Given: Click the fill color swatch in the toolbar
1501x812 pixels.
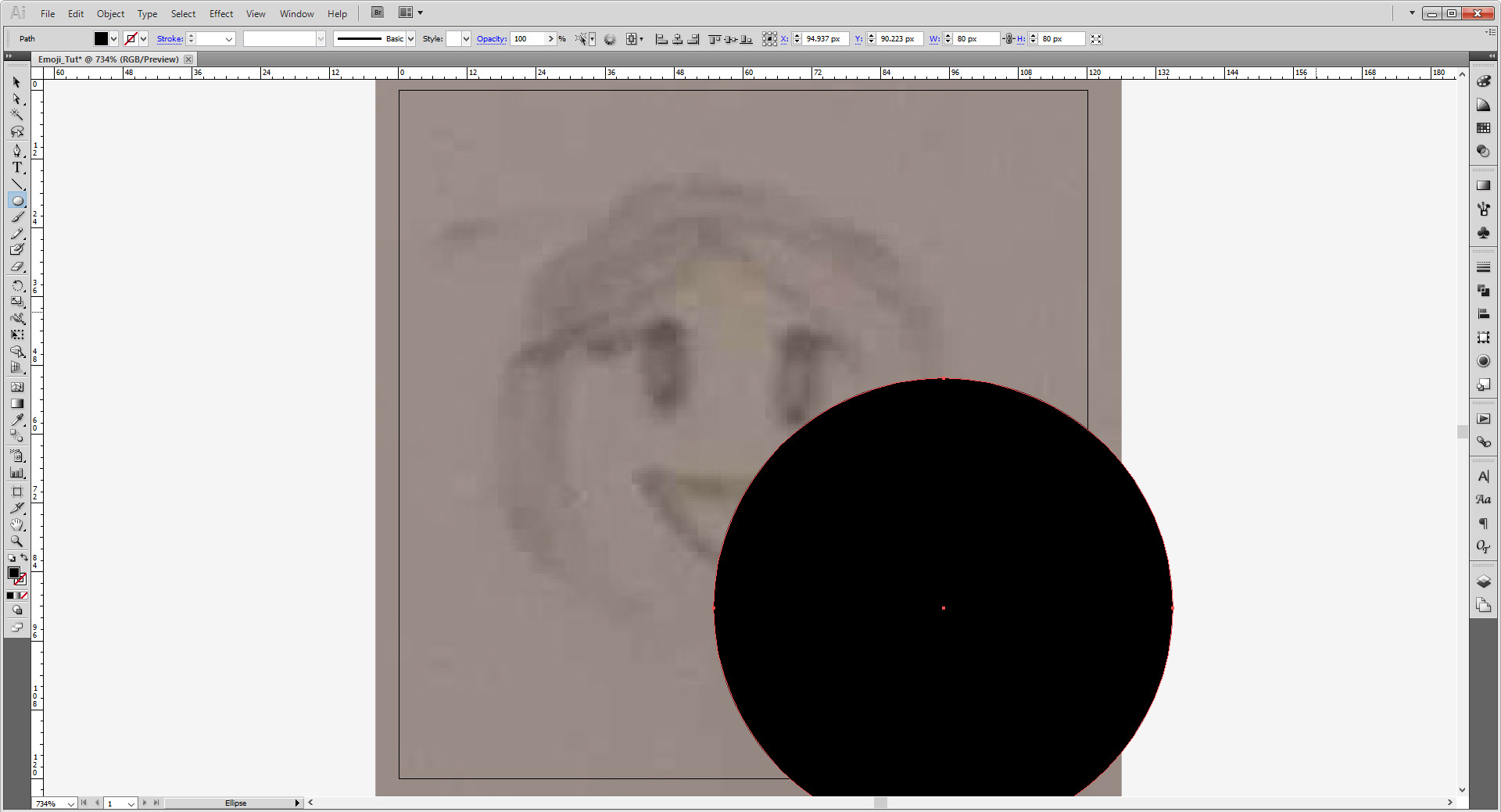Looking at the screenshot, I should click(x=13, y=574).
